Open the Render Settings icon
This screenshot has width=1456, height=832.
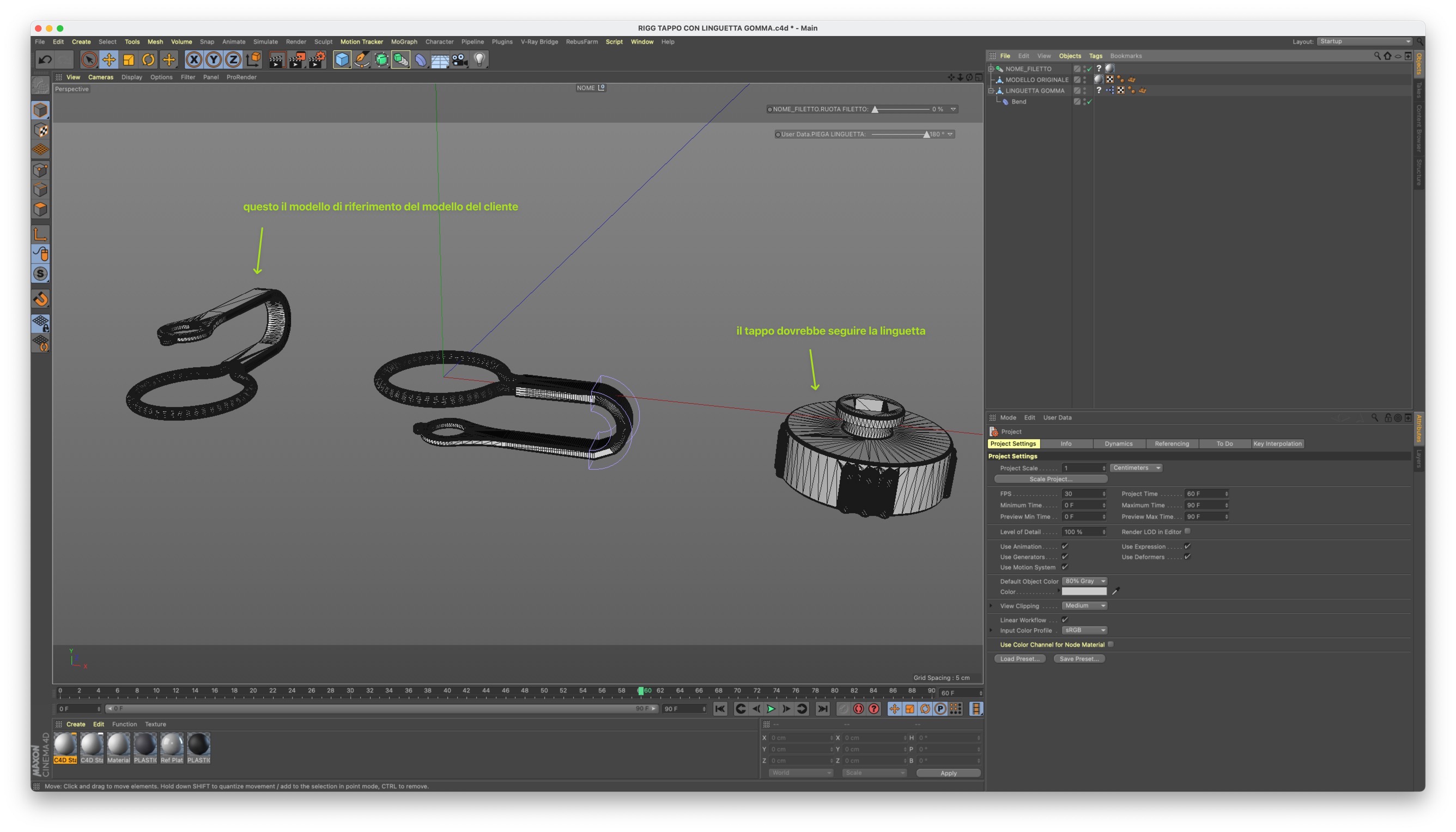coord(317,59)
